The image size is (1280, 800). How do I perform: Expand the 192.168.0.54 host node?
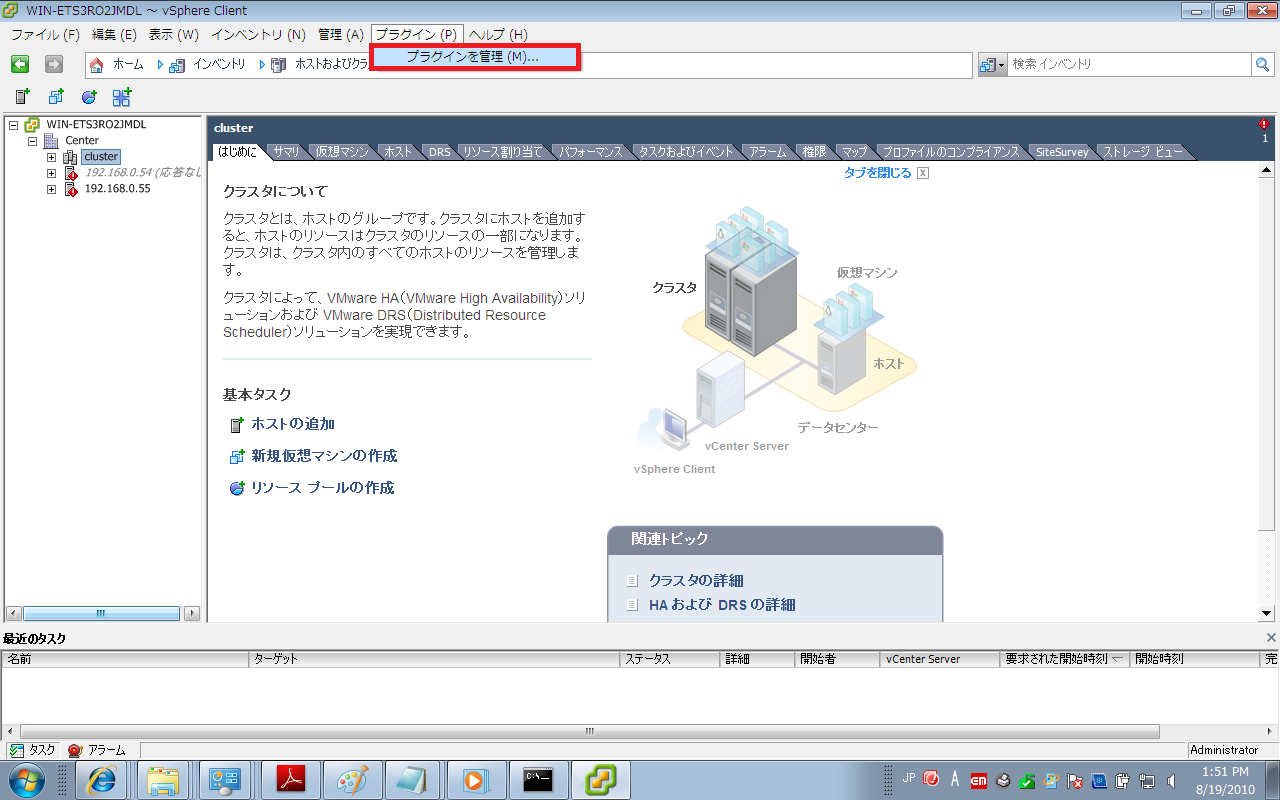point(52,173)
